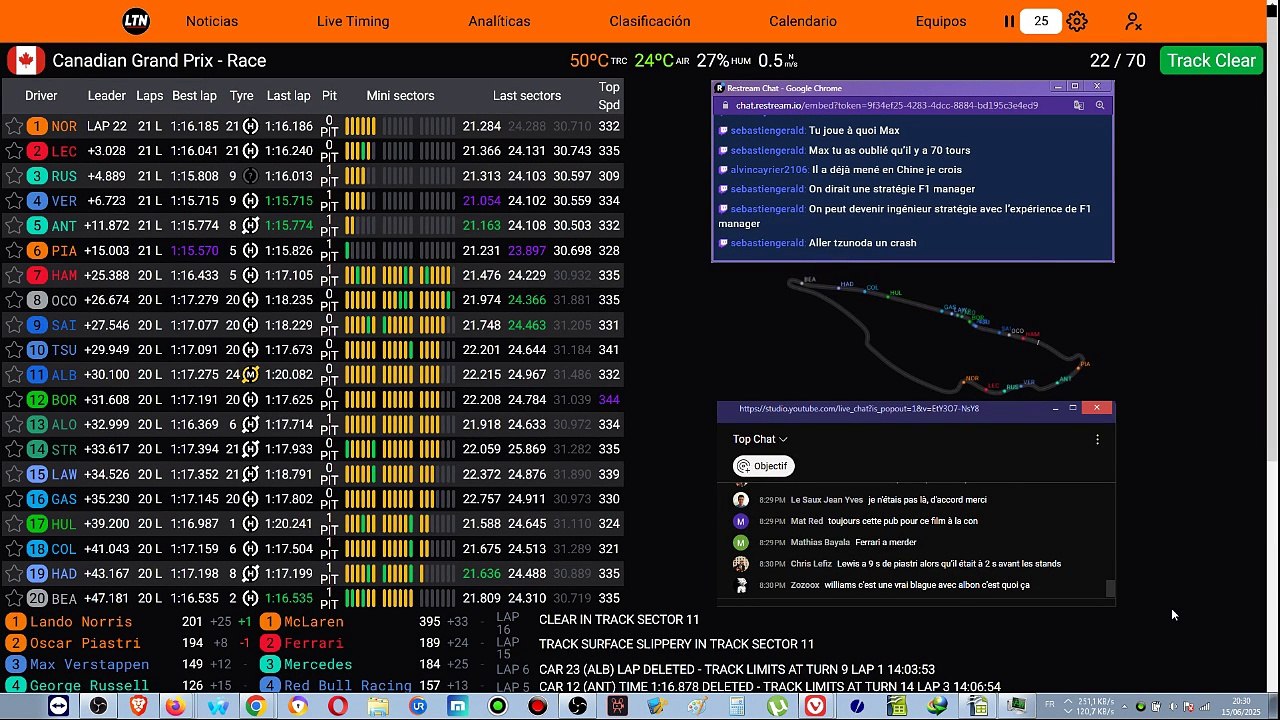Launch Vivaldi from the taskbar

click(817, 706)
